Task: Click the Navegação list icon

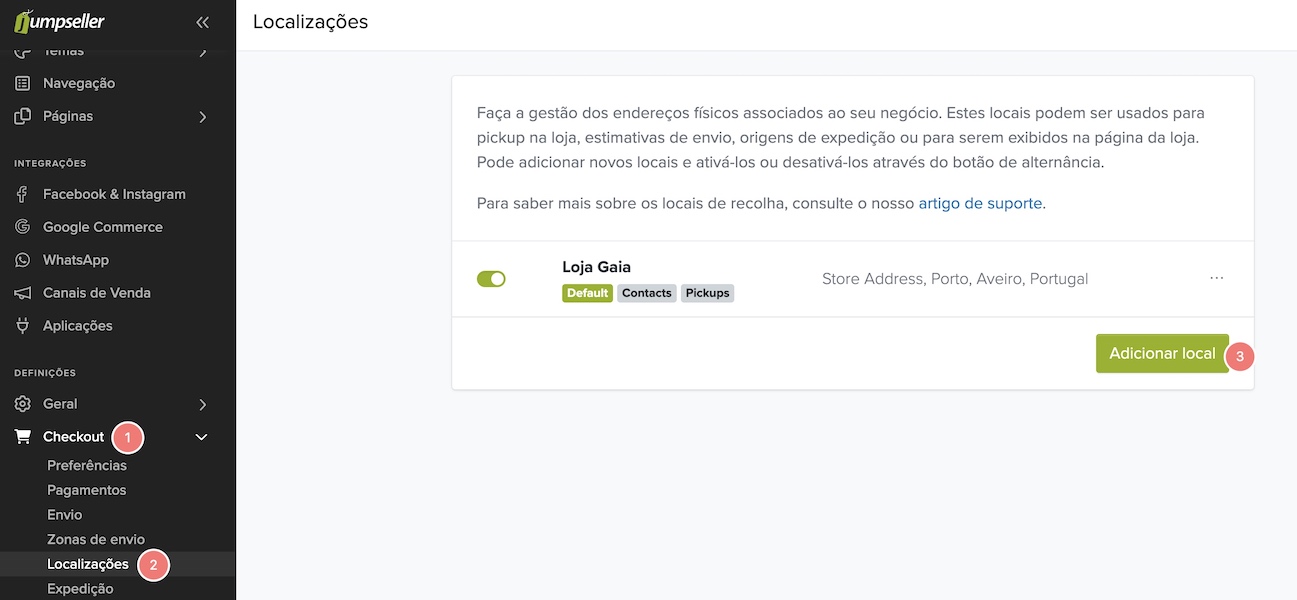Action: (22, 83)
